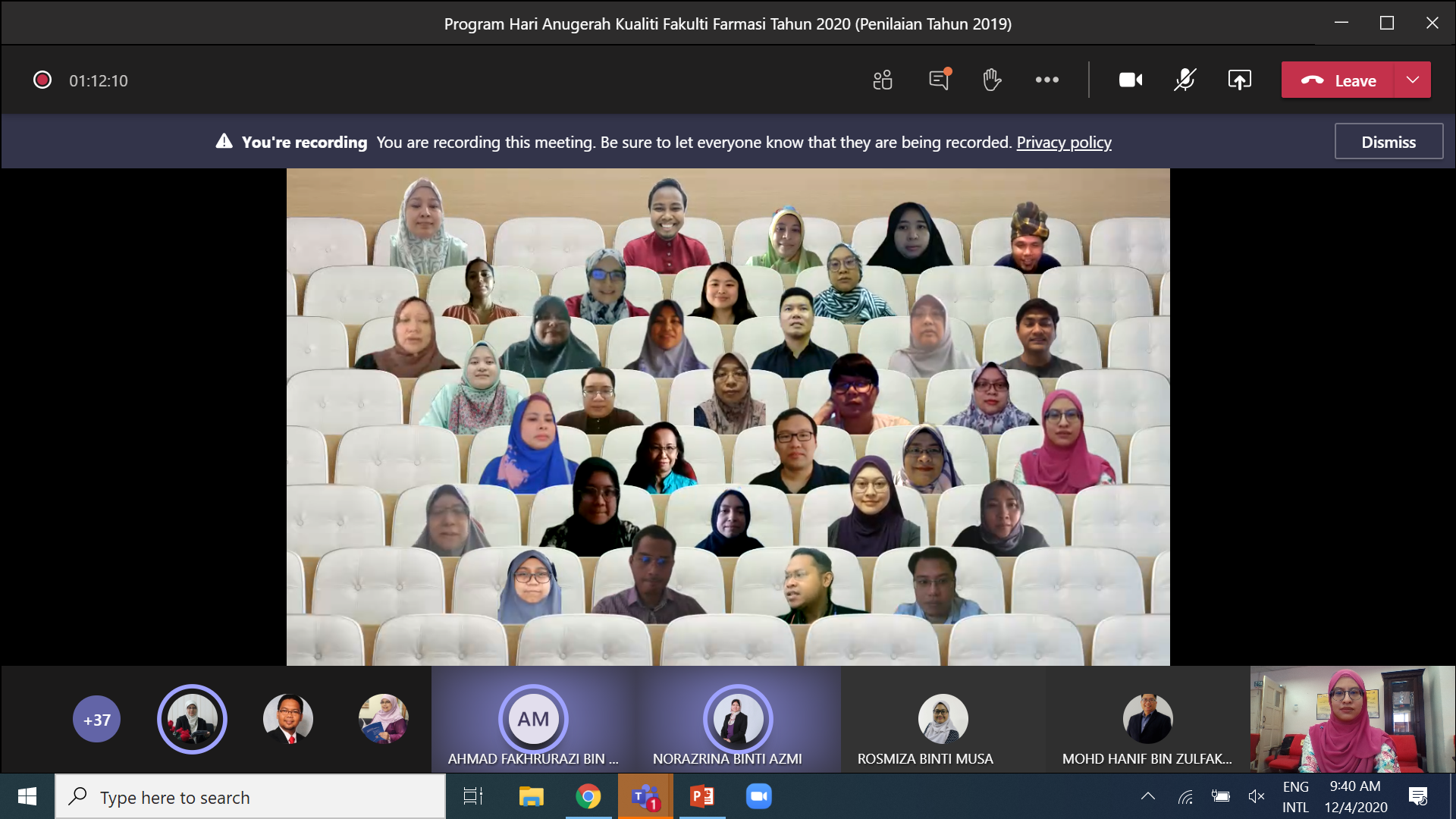Open the share content tray
Image resolution: width=1456 pixels, height=819 pixels.
(1239, 80)
